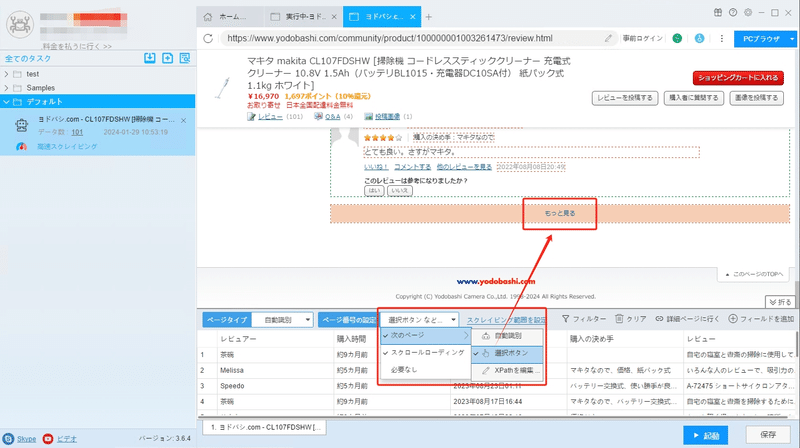Choose XPathを編集 in the submenu
The height and width of the screenshot is (448, 800).
pos(507,370)
